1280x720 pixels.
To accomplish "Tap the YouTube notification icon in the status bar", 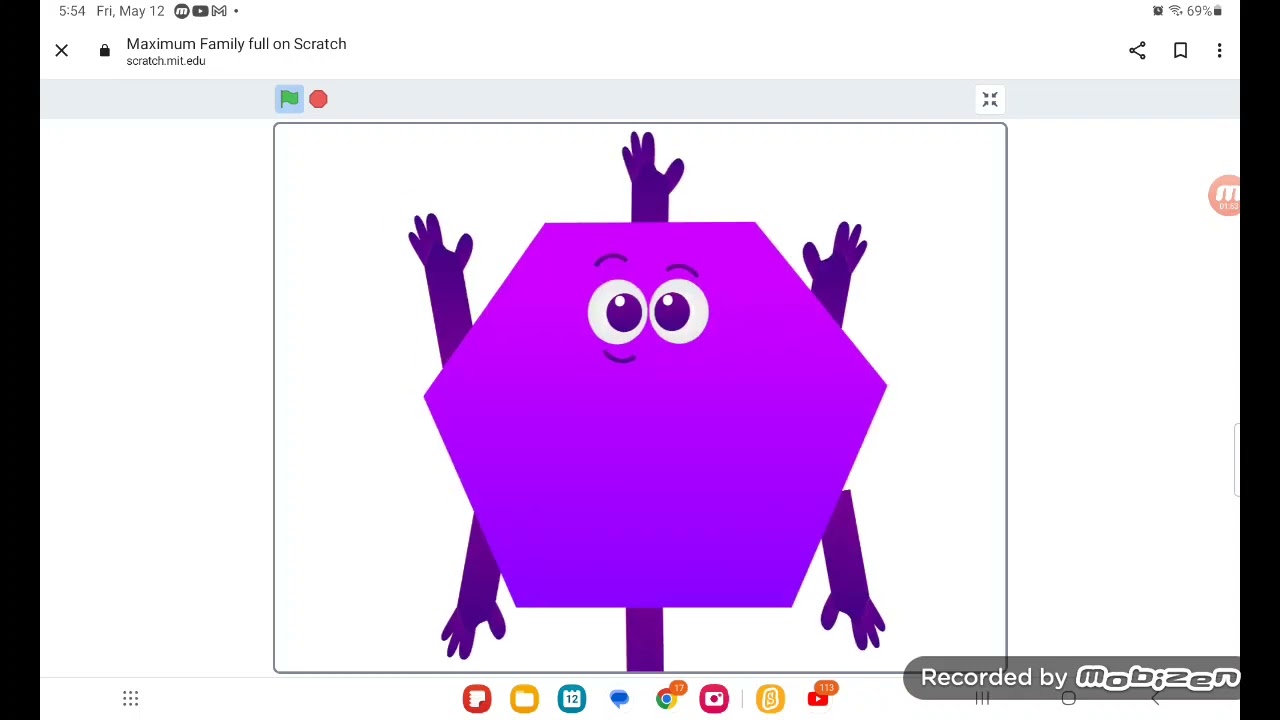I will point(200,11).
